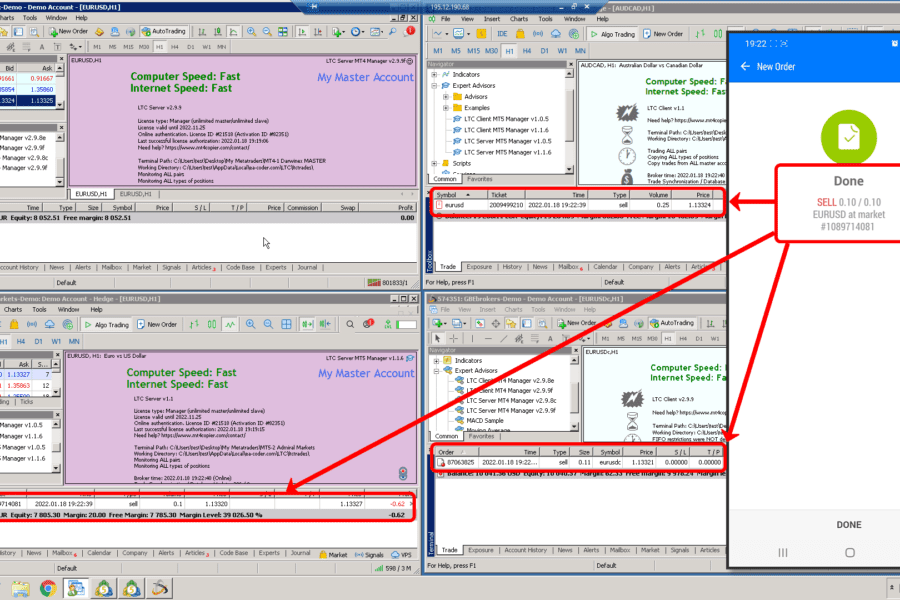This screenshot has width=900, height=600.
Task: Open periods clock dropdown in MT4 master window
Action: pos(358,32)
